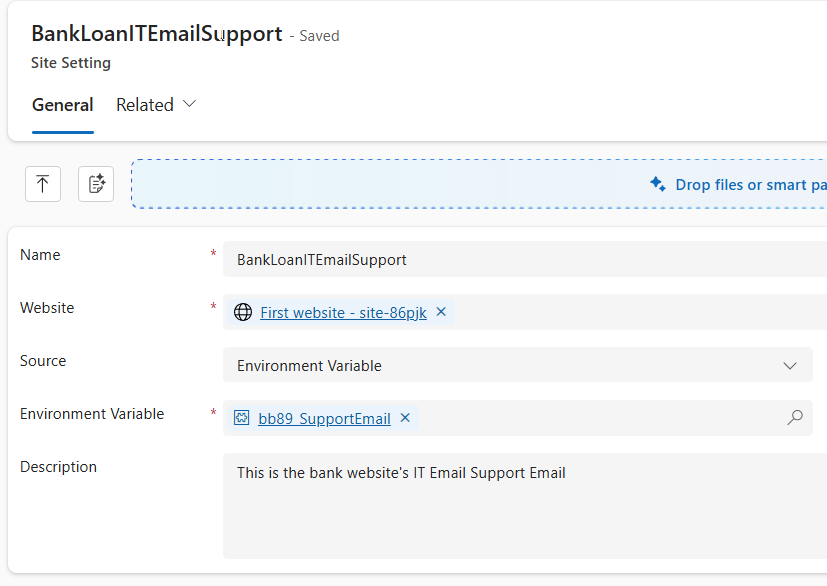Switch to the General tab
827x586 pixels.
pos(63,105)
